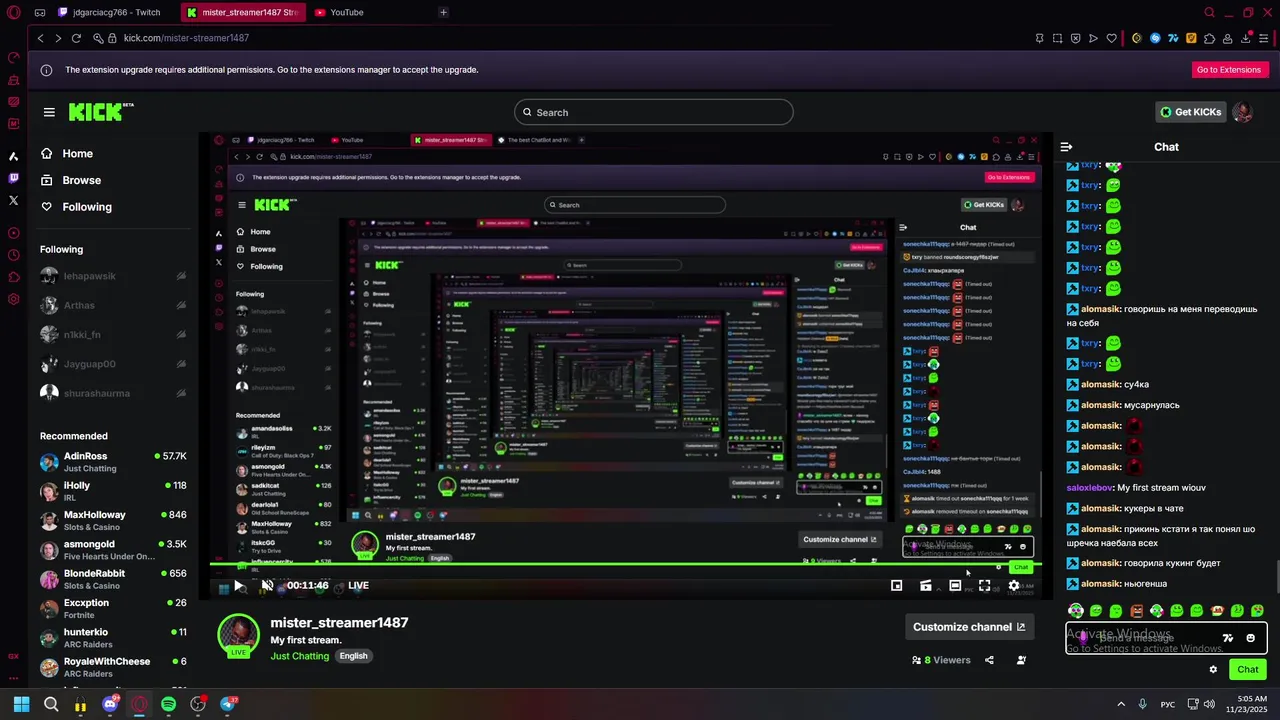Click the green video progress bar

(x=626, y=564)
